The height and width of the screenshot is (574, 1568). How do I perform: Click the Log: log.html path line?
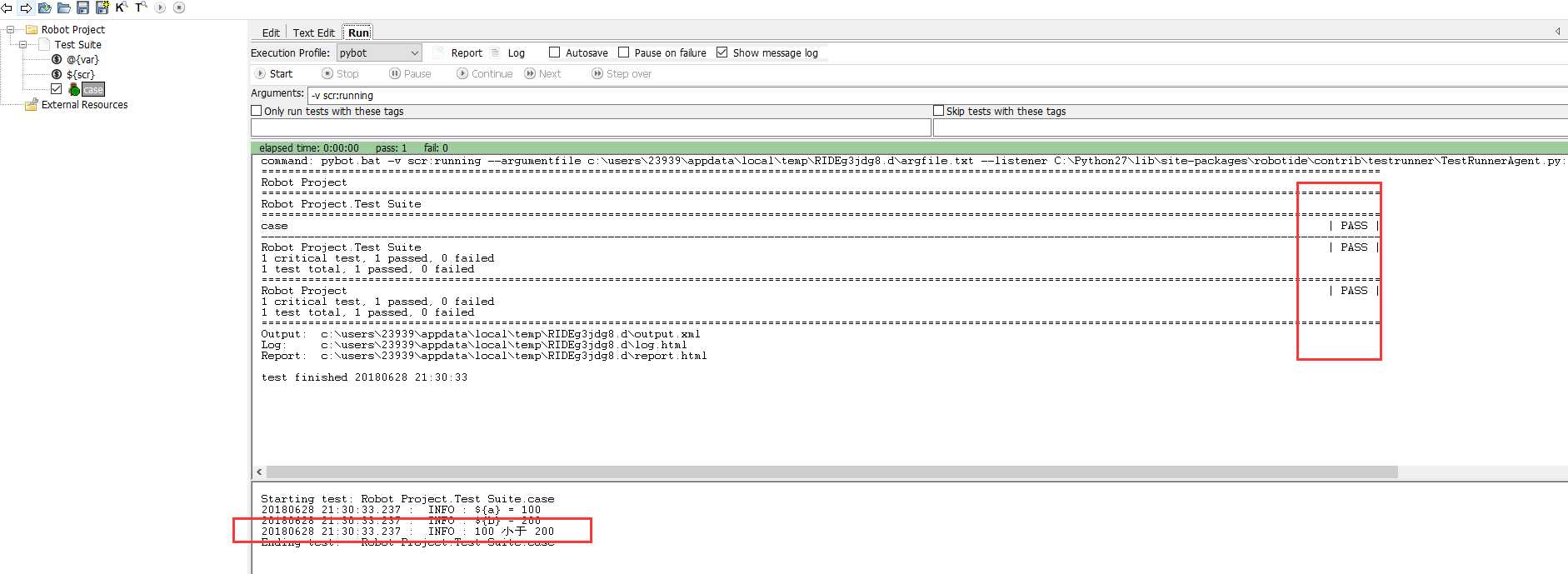(x=474, y=345)
